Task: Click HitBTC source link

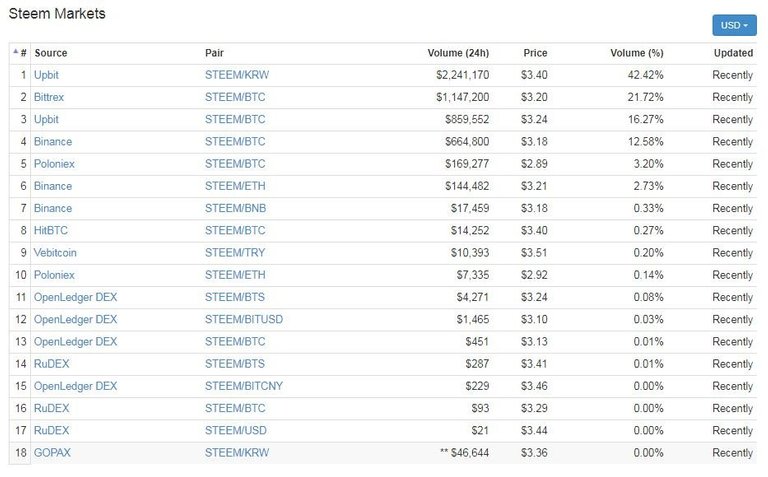Action: [x=51, y=230]
